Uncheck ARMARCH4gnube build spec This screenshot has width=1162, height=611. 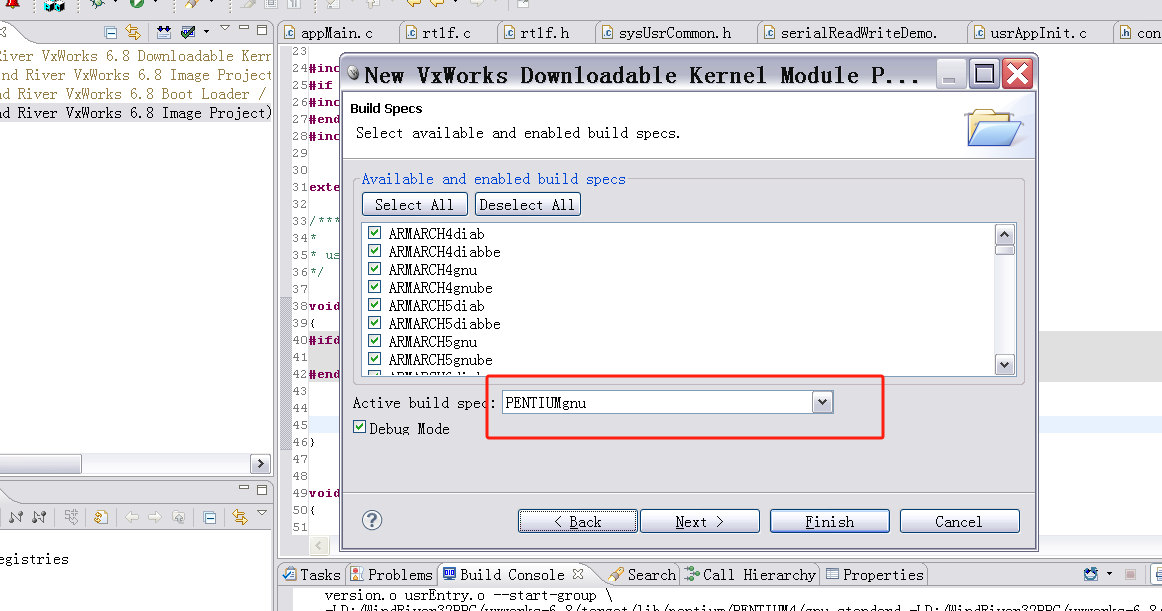click(375, 286)
